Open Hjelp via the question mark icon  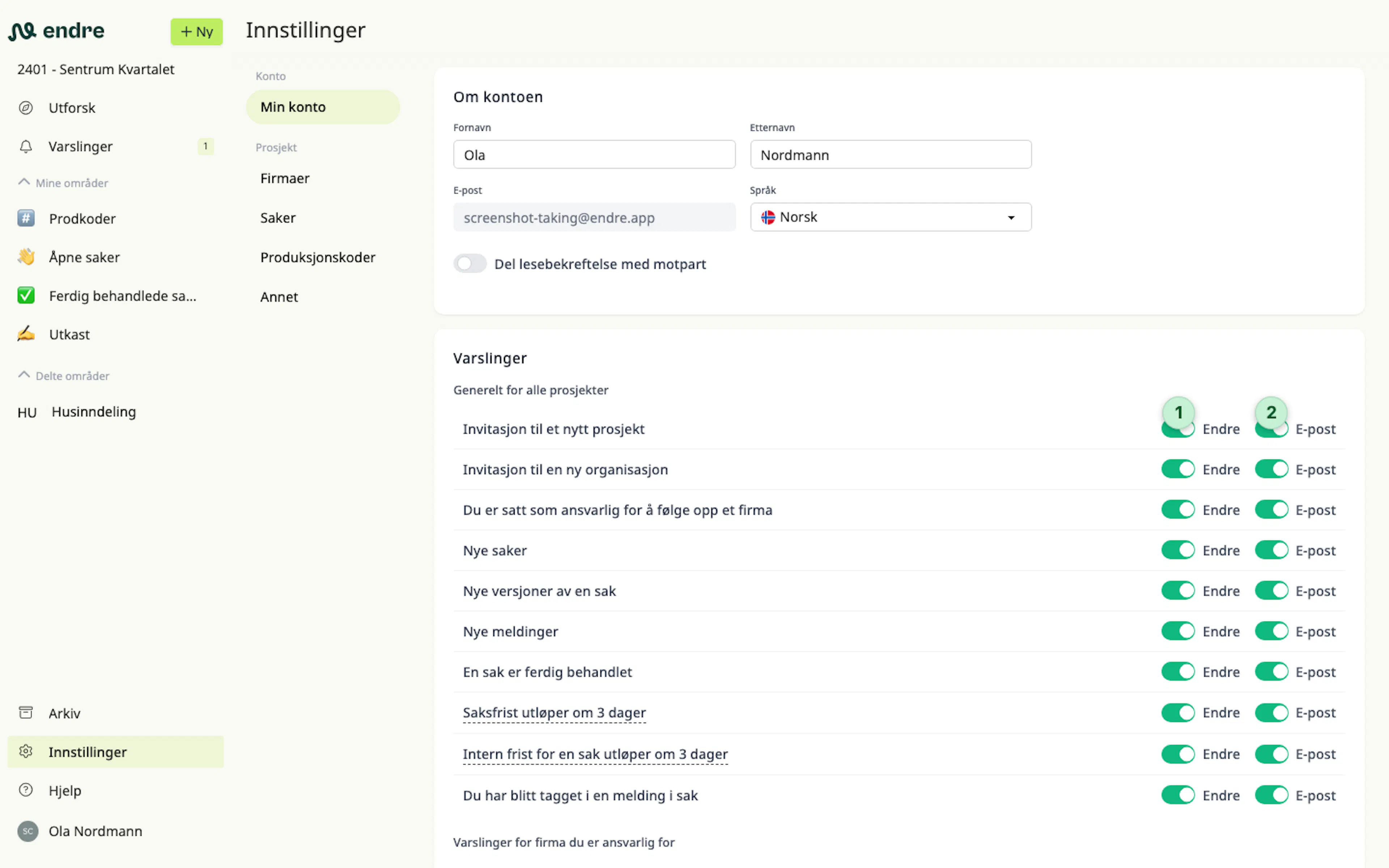coord(26,790)
